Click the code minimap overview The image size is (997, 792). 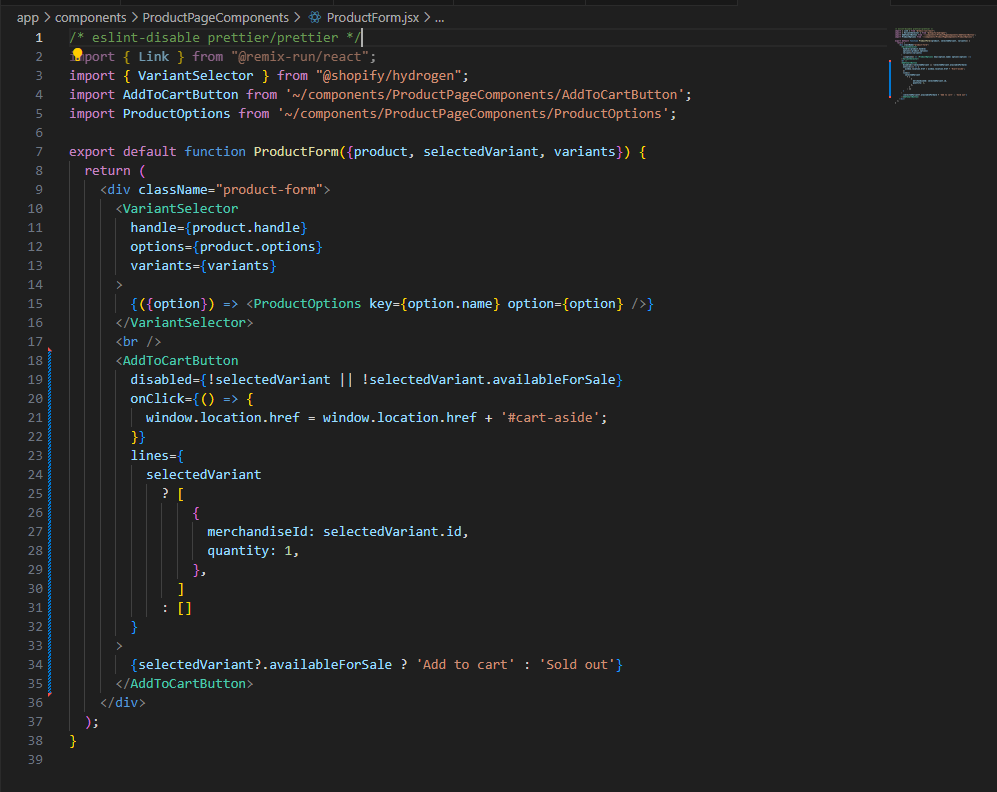(933, 64)
